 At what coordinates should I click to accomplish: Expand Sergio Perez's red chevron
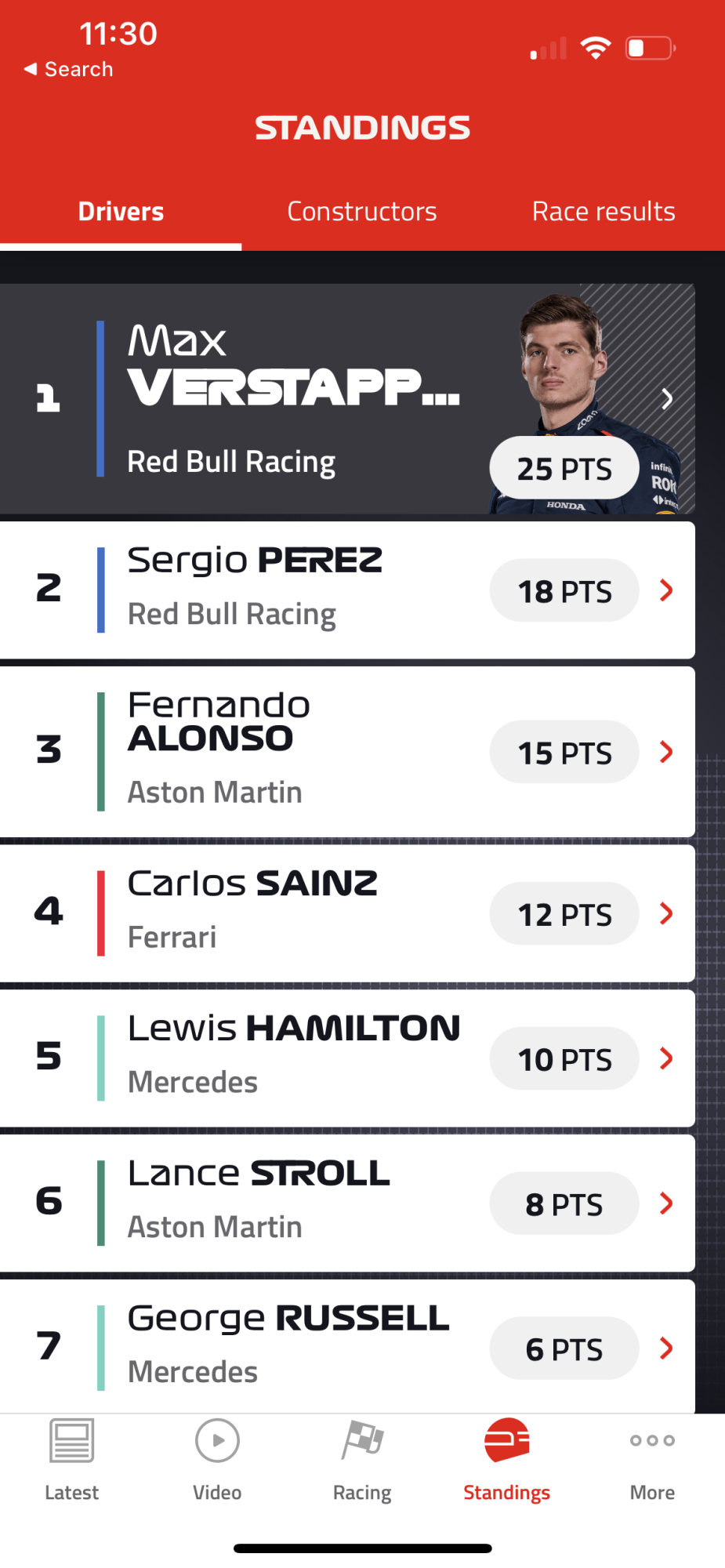[x=667, y=590]
